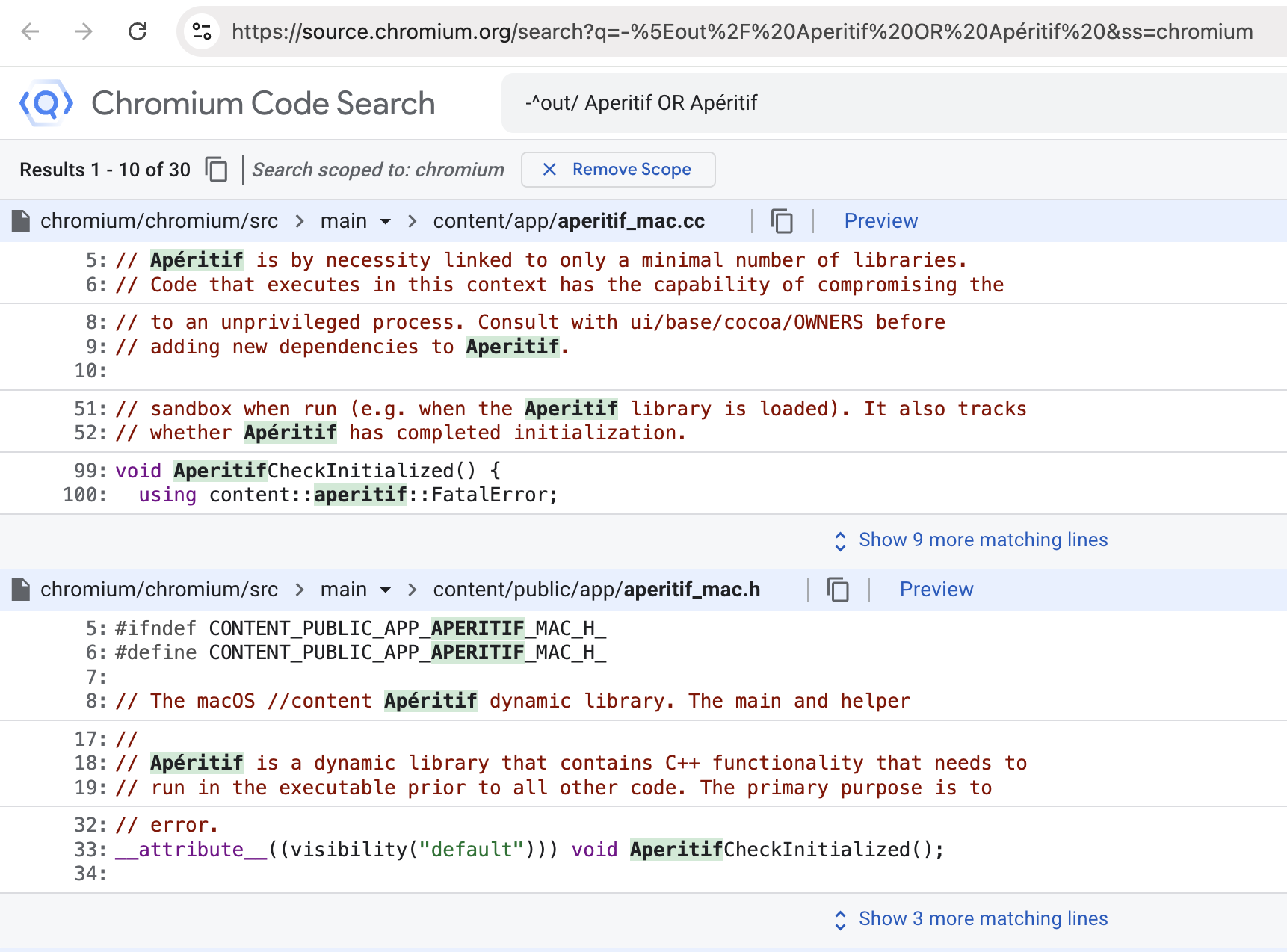
Task: Click the browser address bar URL
Action: click(742, 31)
